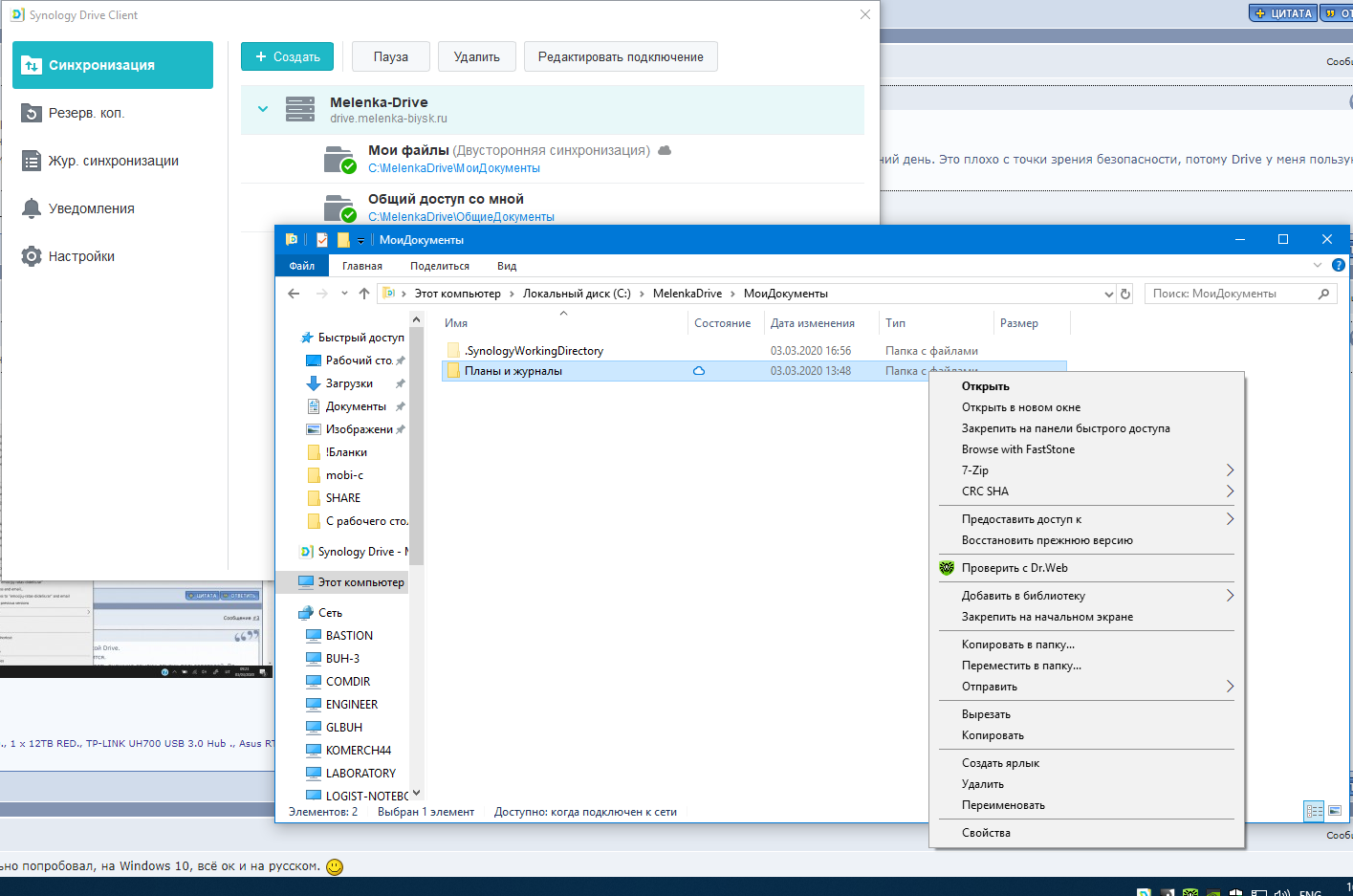Pause syncing with the Пауза button
The image size is (1353, 896).
click(391, 56)
